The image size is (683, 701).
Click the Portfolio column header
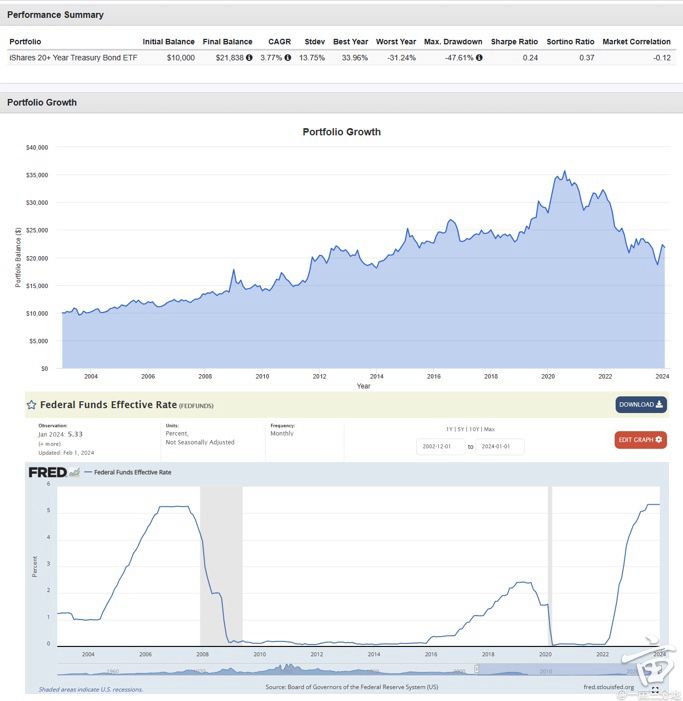(25, 42)
